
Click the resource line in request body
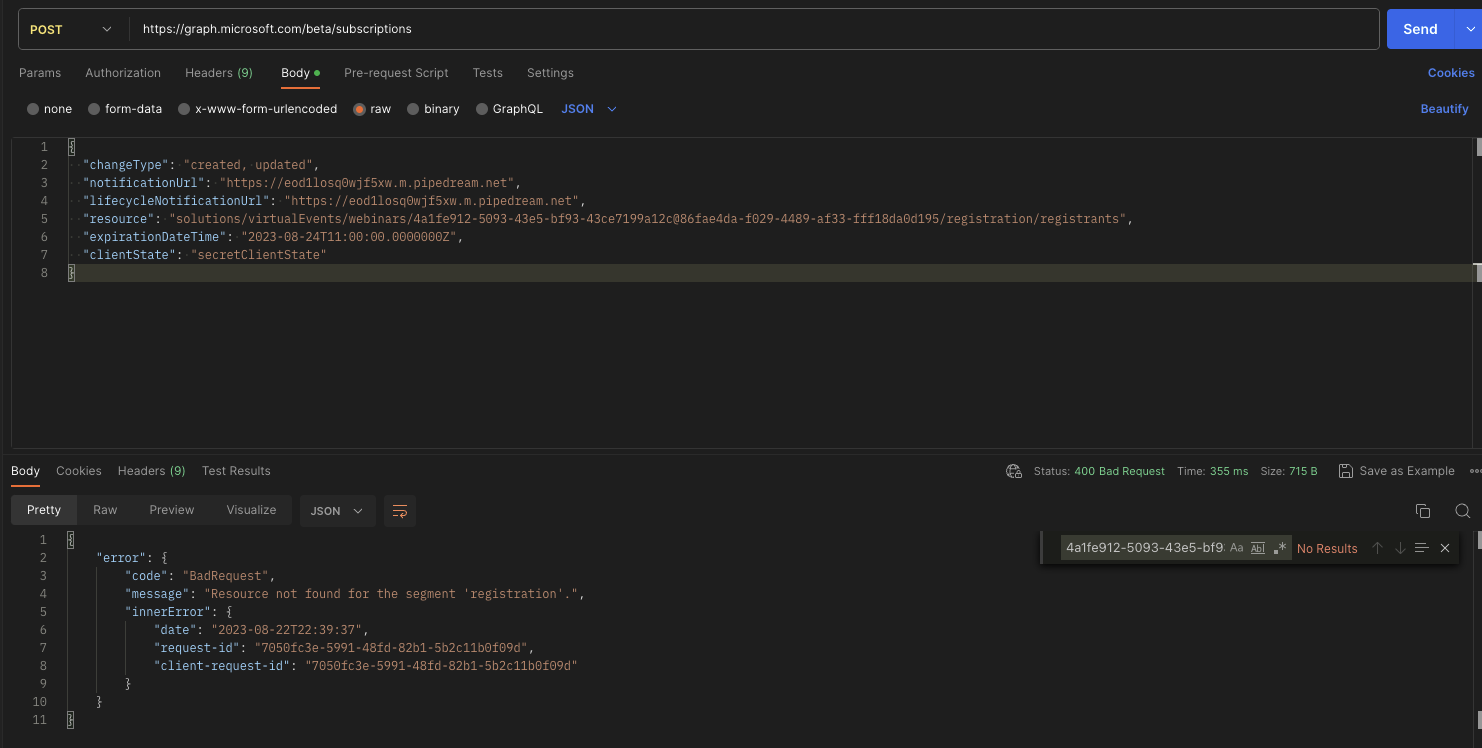(609, 219)
